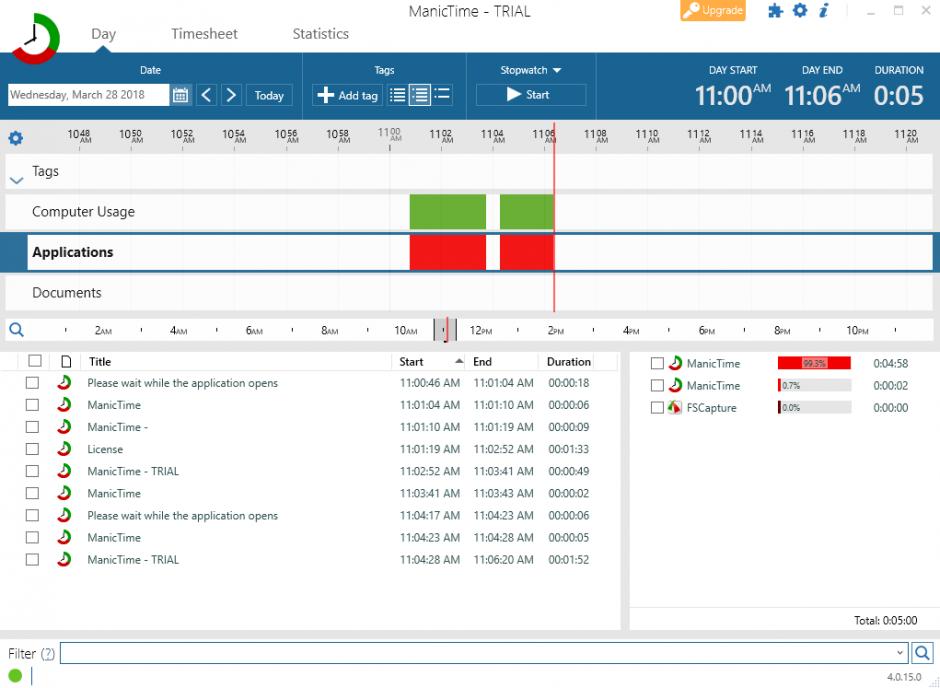Check the FSCapture summary checkbox
Viewport: 940px width, 688px height.
657,408
